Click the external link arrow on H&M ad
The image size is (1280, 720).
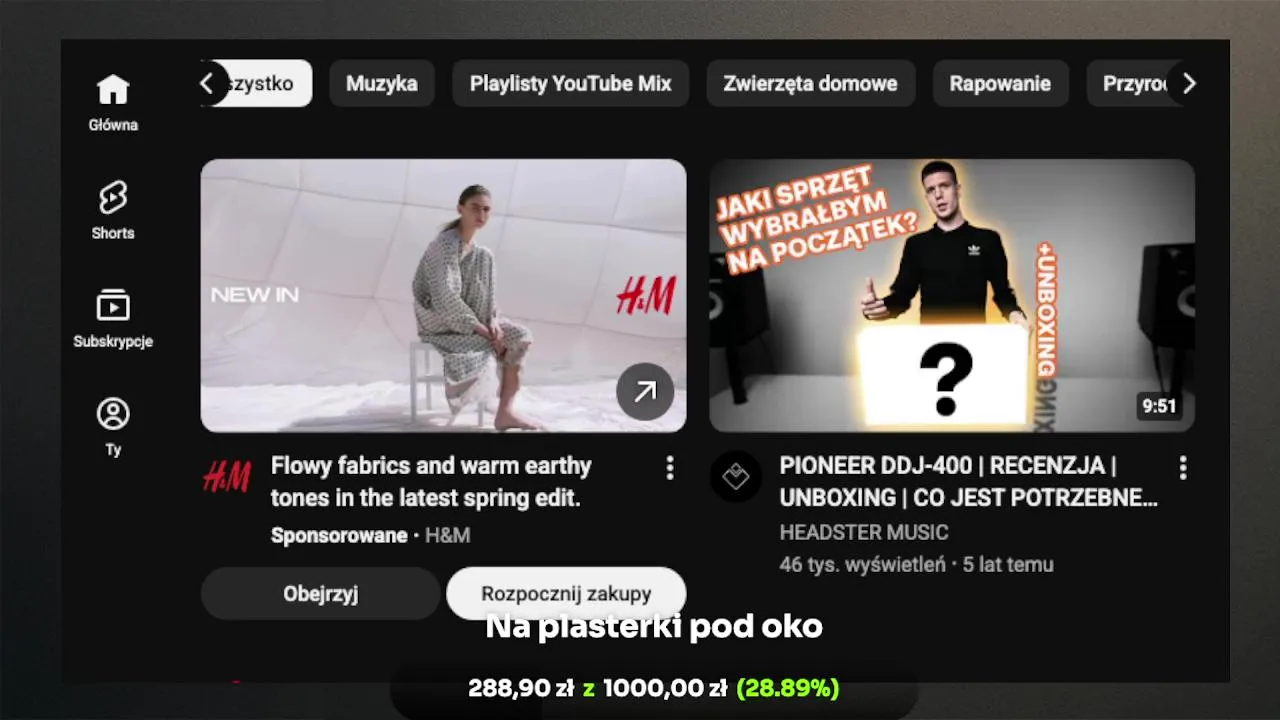[645, 391]
